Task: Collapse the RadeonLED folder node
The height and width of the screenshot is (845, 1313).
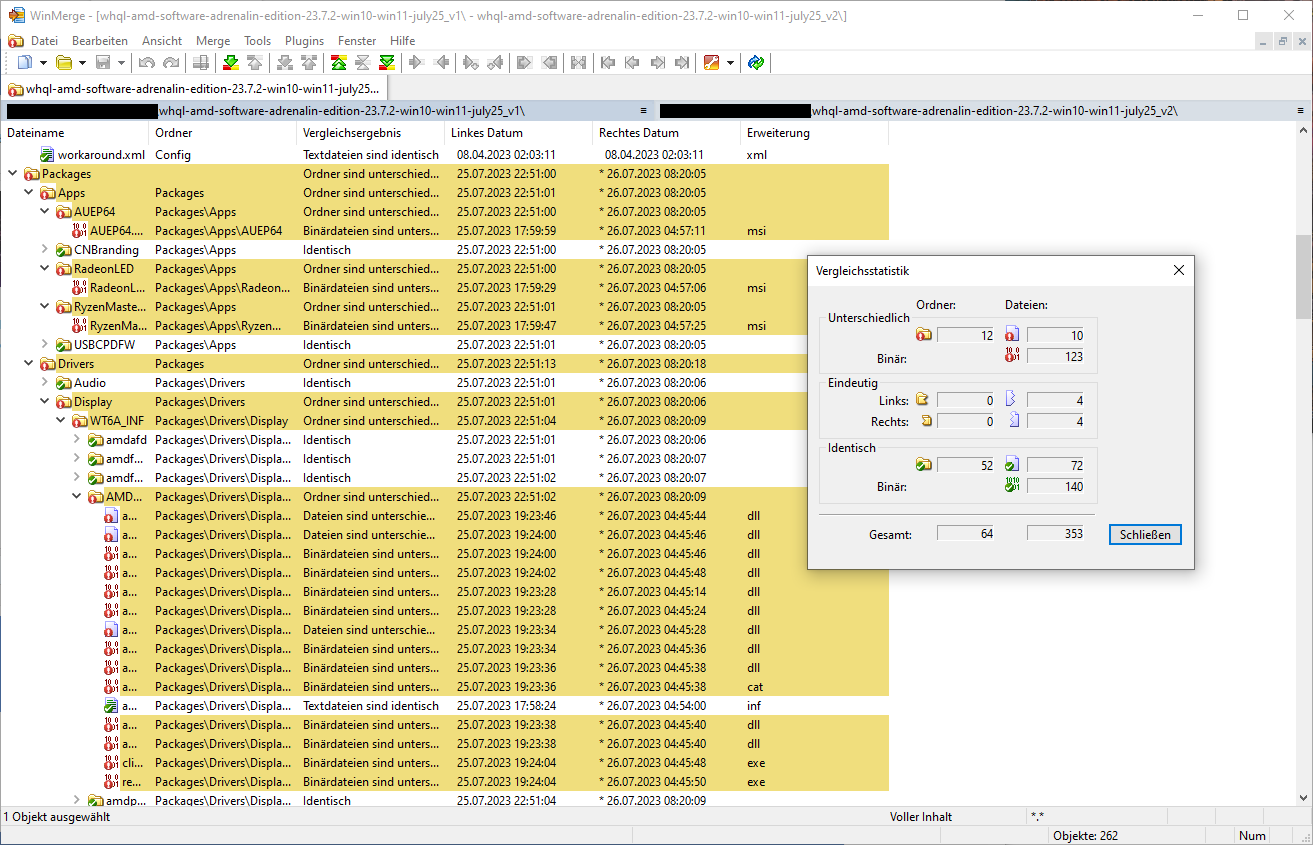Action: [44, 269]
